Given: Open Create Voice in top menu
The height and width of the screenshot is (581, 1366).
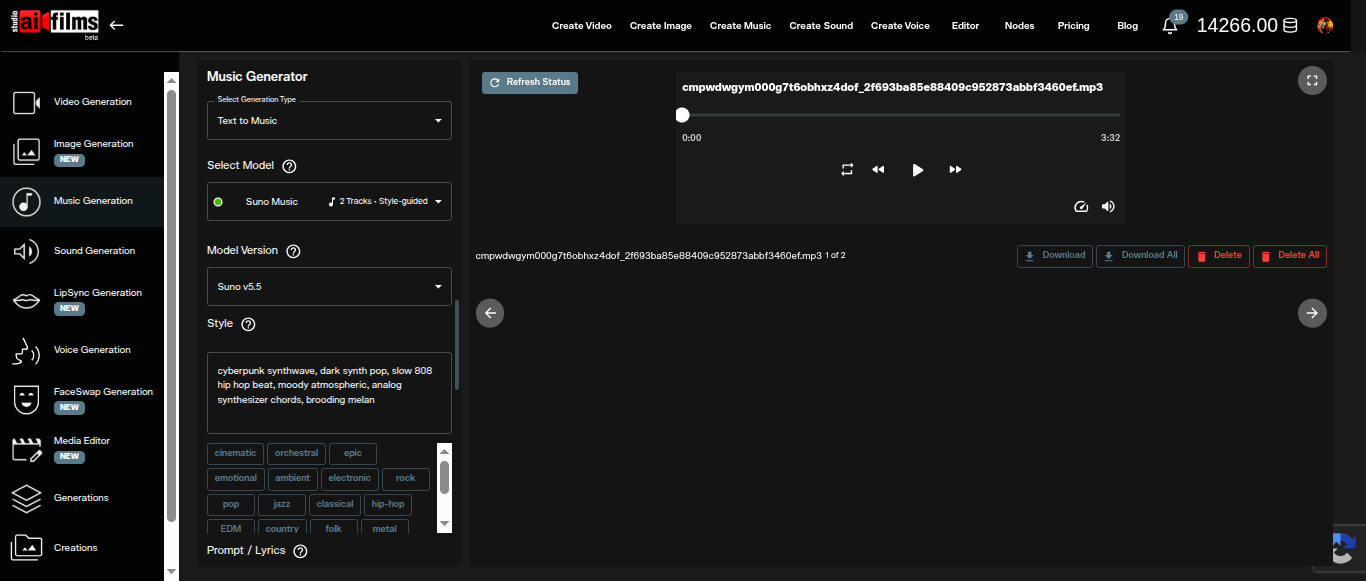Looking at the screenshot, I should (x=900, y=26).
